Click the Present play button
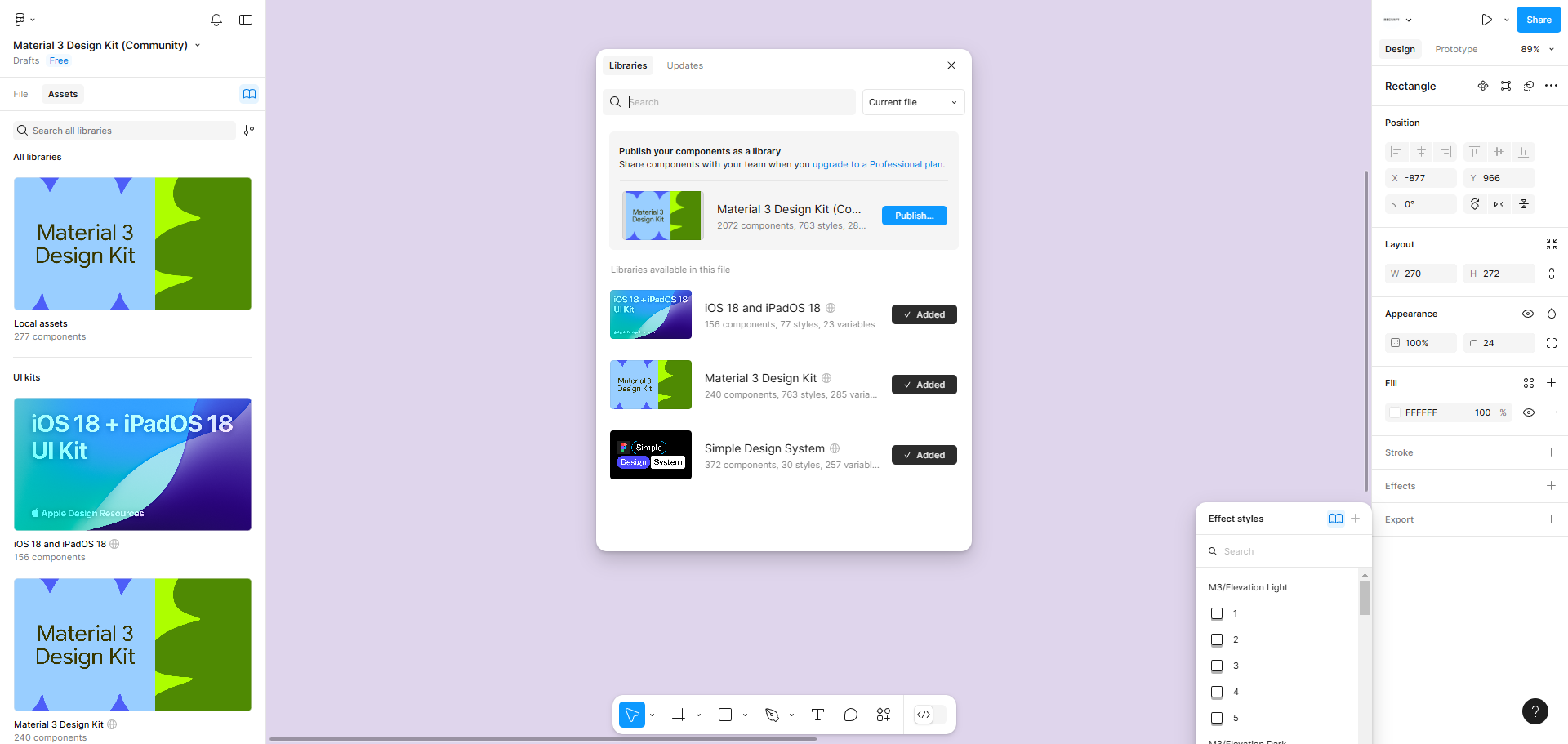This screenshot has width=1568, height=744. click(x=1487, y=20)
